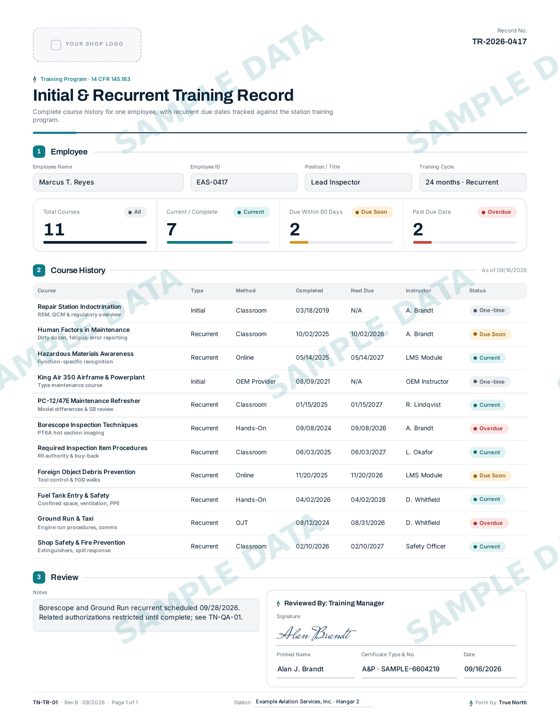The height and width of the screenshot is (725, 560).
Task: Click the Next Due column header
Action: tap(362, 291)
